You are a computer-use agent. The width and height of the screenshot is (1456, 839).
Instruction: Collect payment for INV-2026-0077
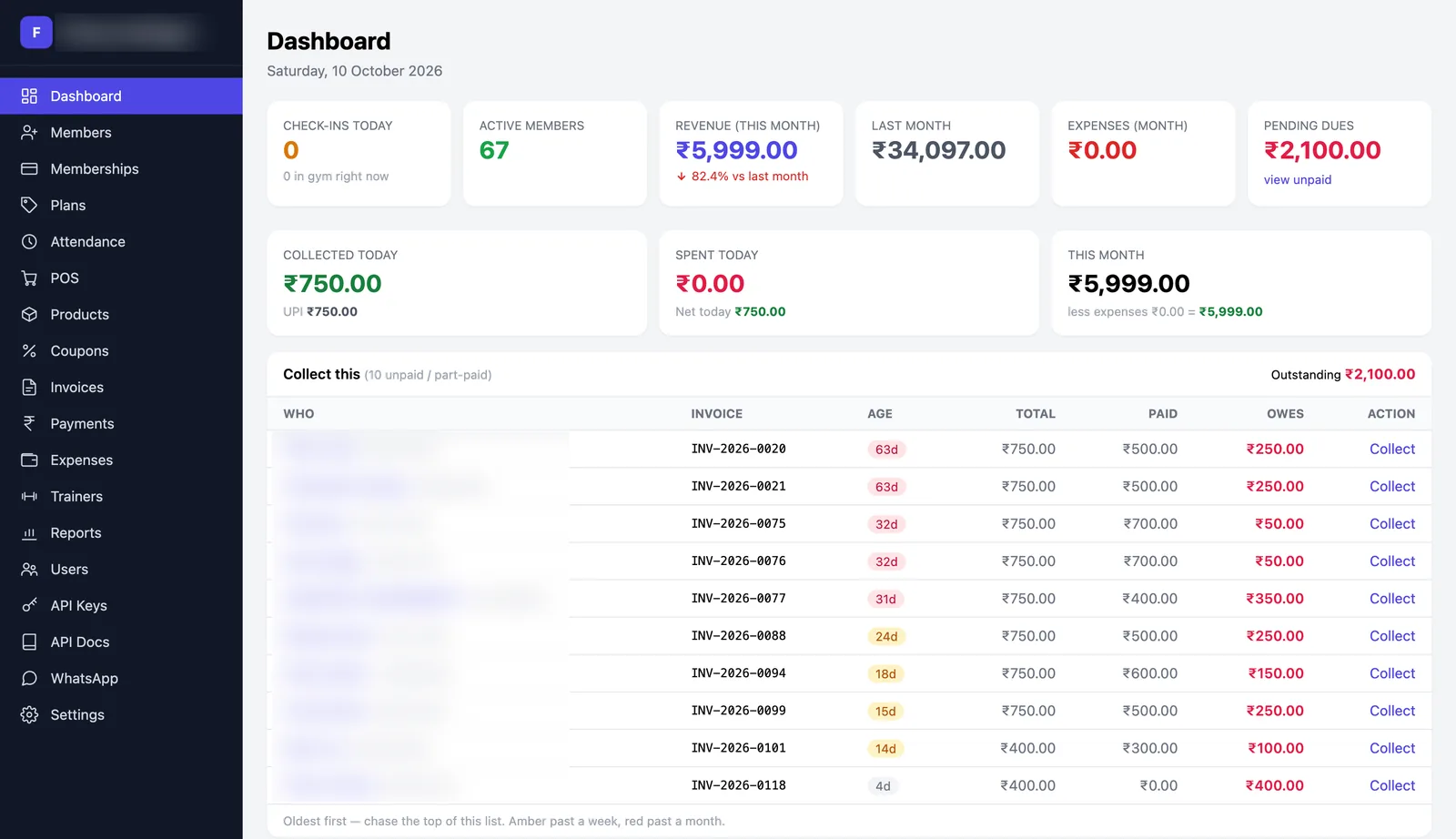click(1392, 598)
